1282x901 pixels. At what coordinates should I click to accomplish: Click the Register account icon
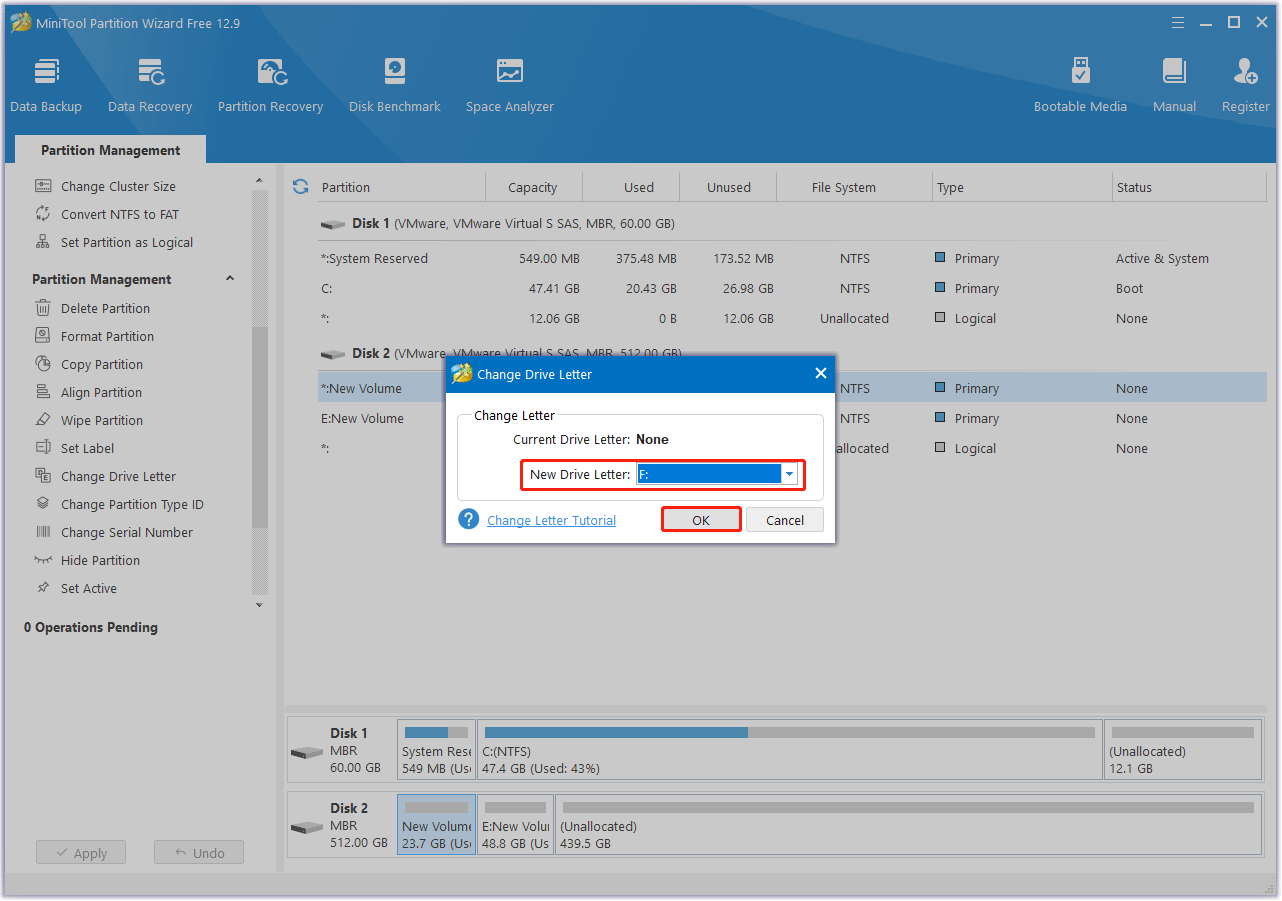(x=1245, y=85)
